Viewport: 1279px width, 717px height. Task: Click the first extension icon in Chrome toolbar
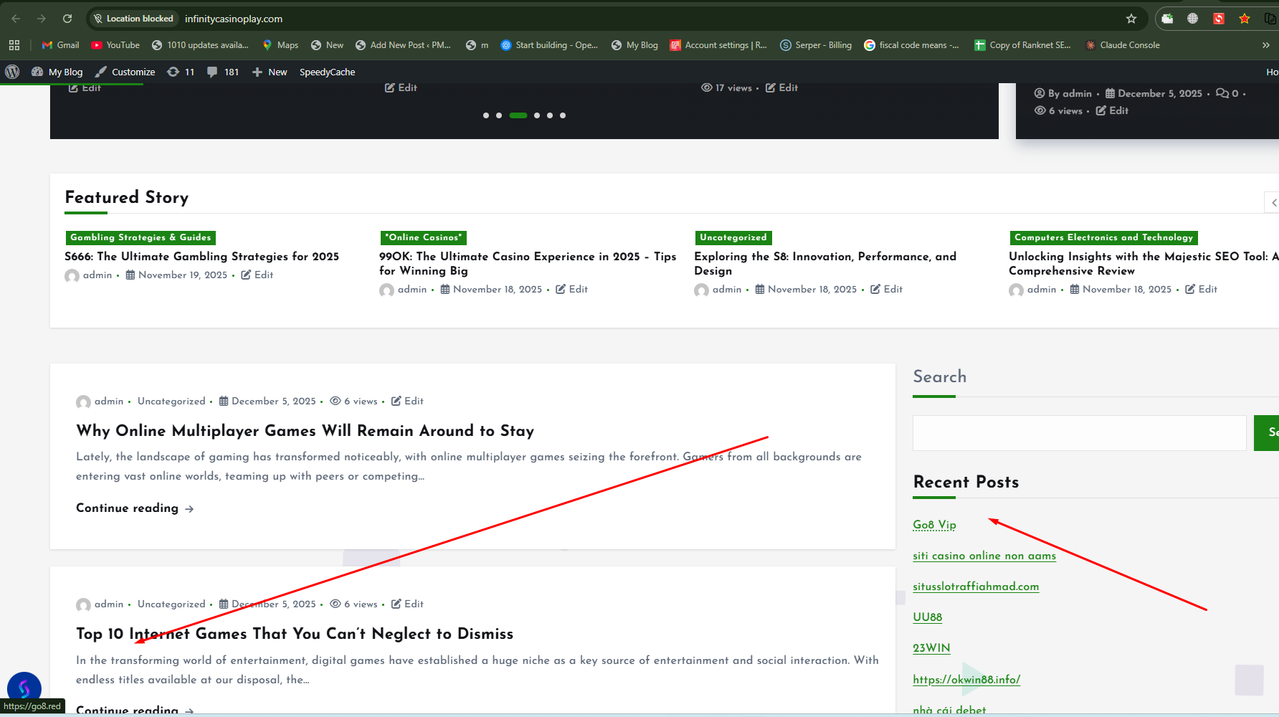tap(1167, 18)
